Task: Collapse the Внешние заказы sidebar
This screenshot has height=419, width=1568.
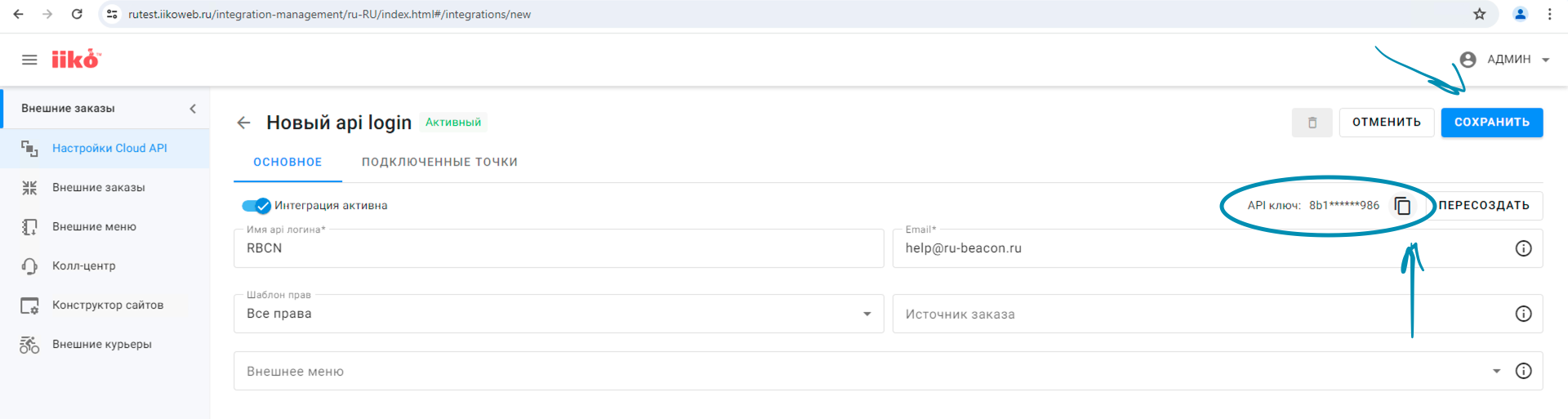Action: point(193,109)
